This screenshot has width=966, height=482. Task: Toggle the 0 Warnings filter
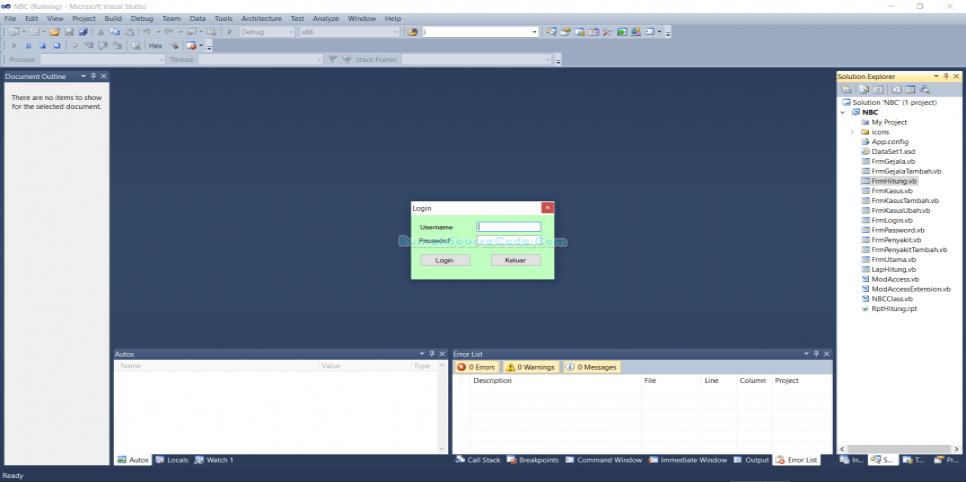point(530,367)
